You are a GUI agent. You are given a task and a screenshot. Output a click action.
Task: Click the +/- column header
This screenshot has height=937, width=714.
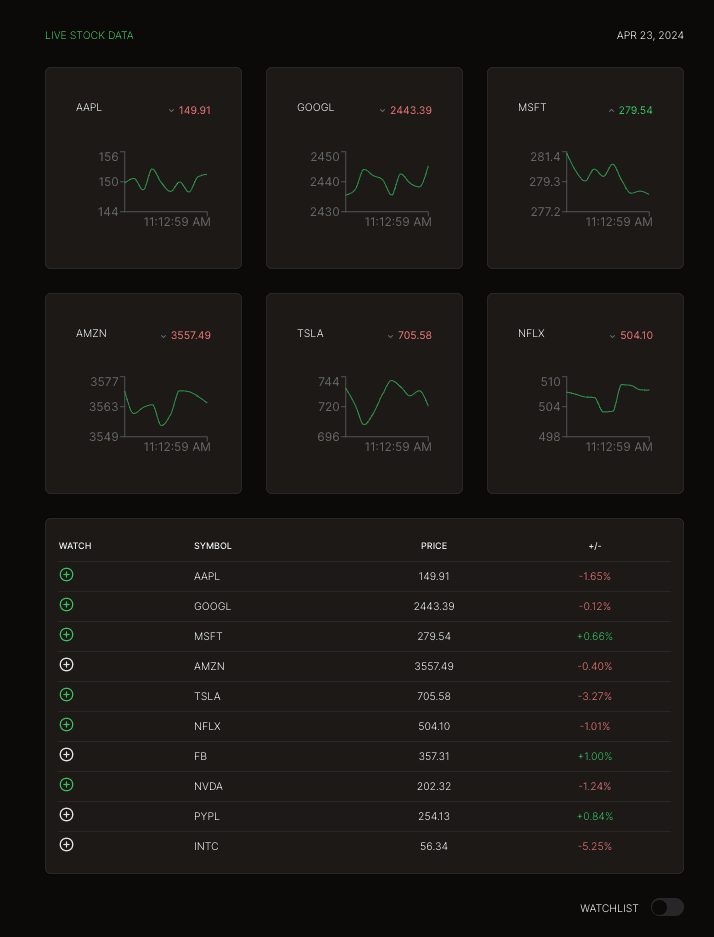[x=595, y=546]
